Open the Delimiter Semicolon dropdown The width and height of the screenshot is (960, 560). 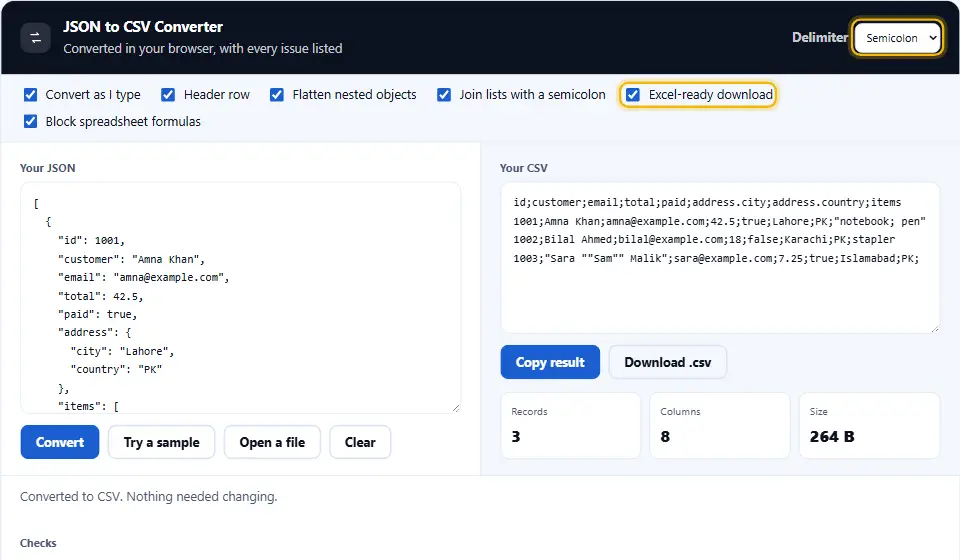point(897,38)
